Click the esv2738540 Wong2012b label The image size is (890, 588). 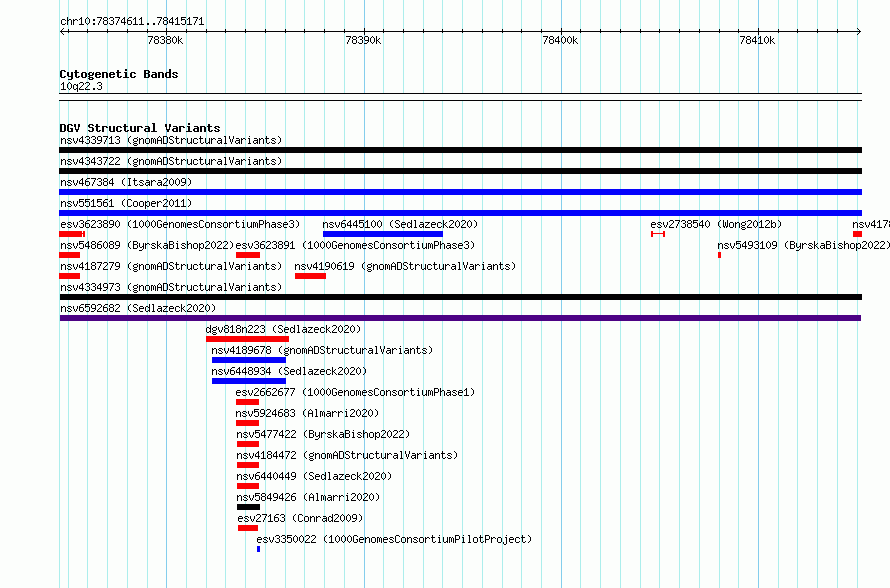[716, 224]
